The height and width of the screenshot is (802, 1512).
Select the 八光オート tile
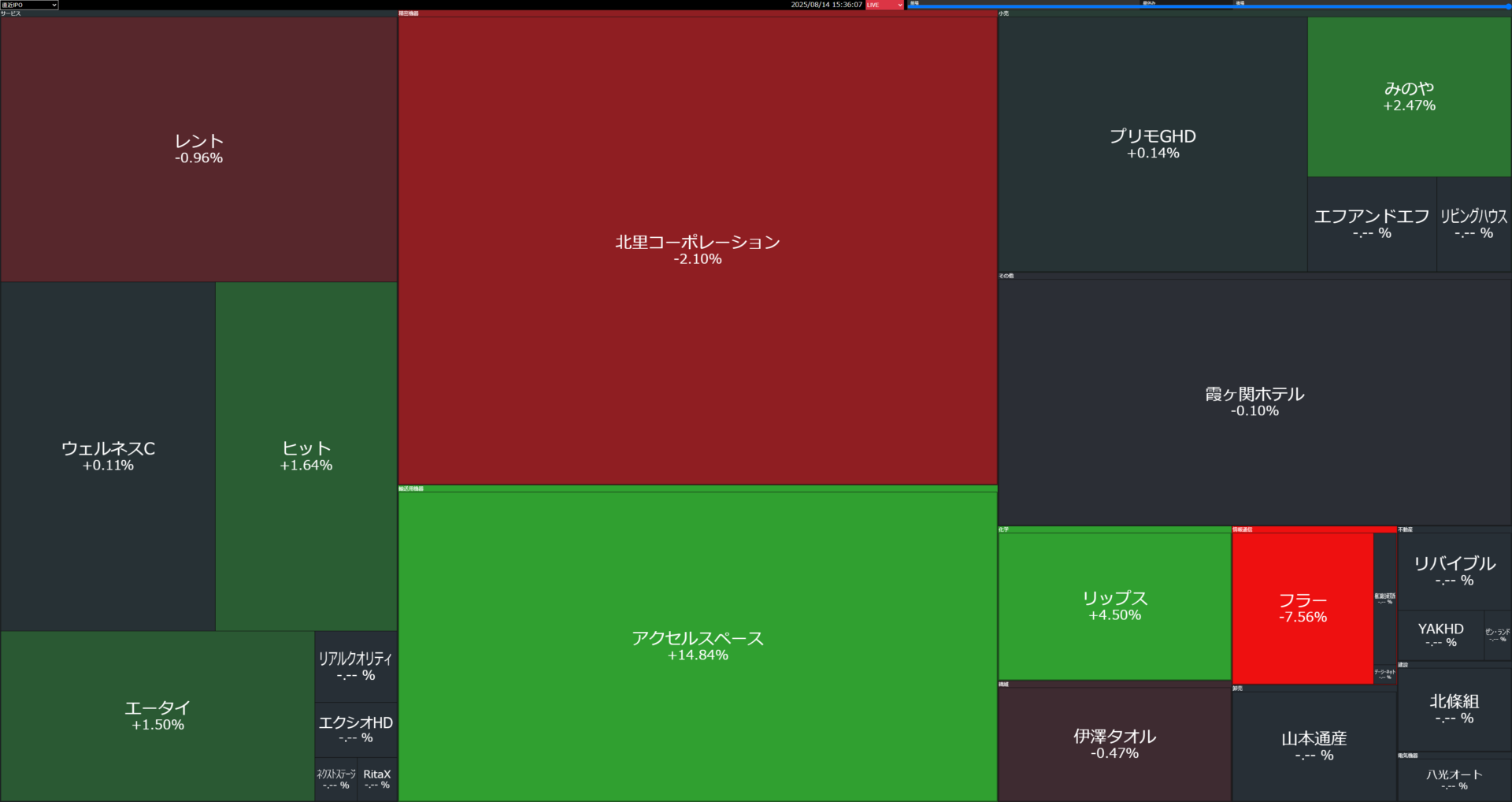1455,780
